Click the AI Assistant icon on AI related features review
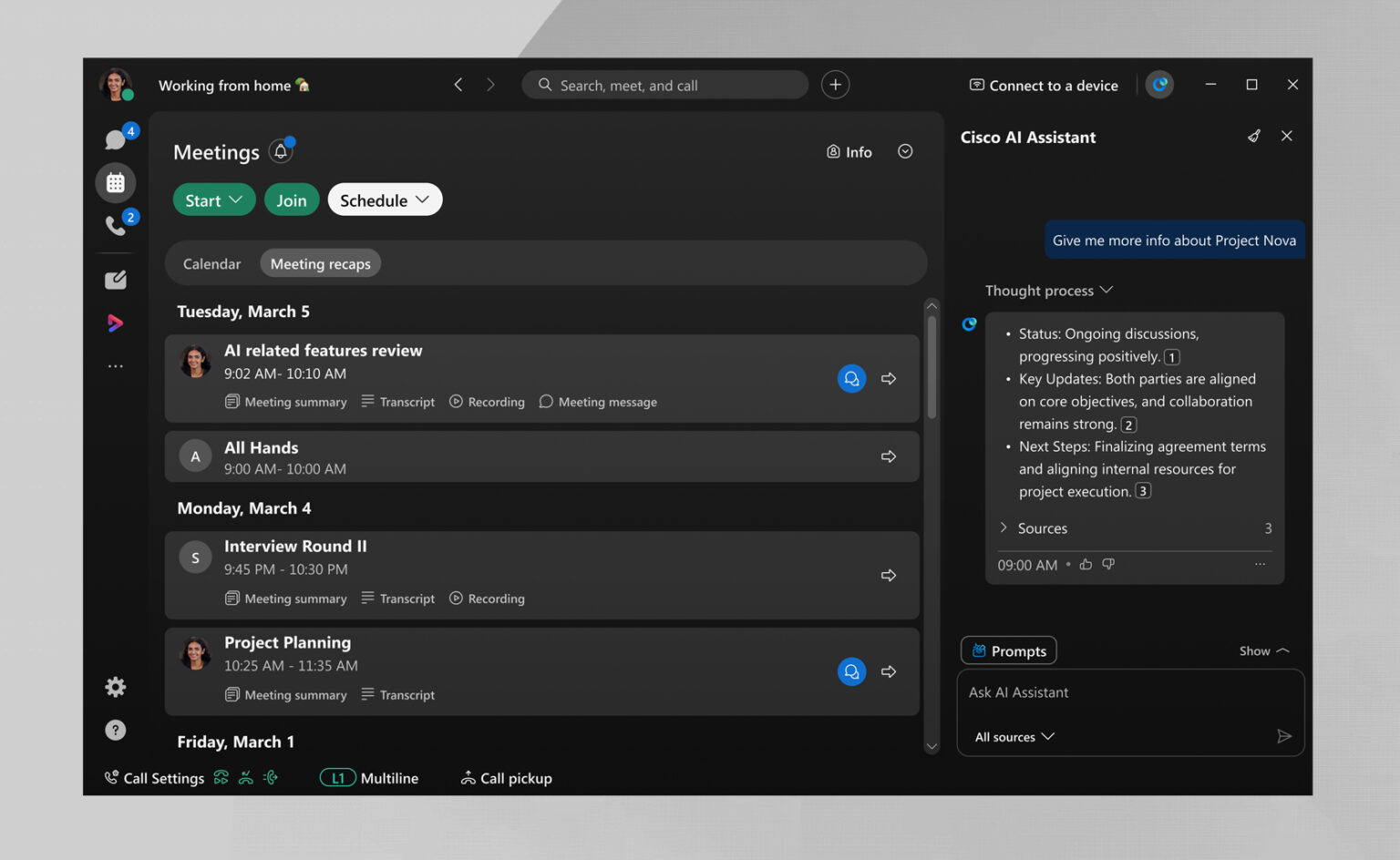This screenshot has width=1400, height=860. 851,378
